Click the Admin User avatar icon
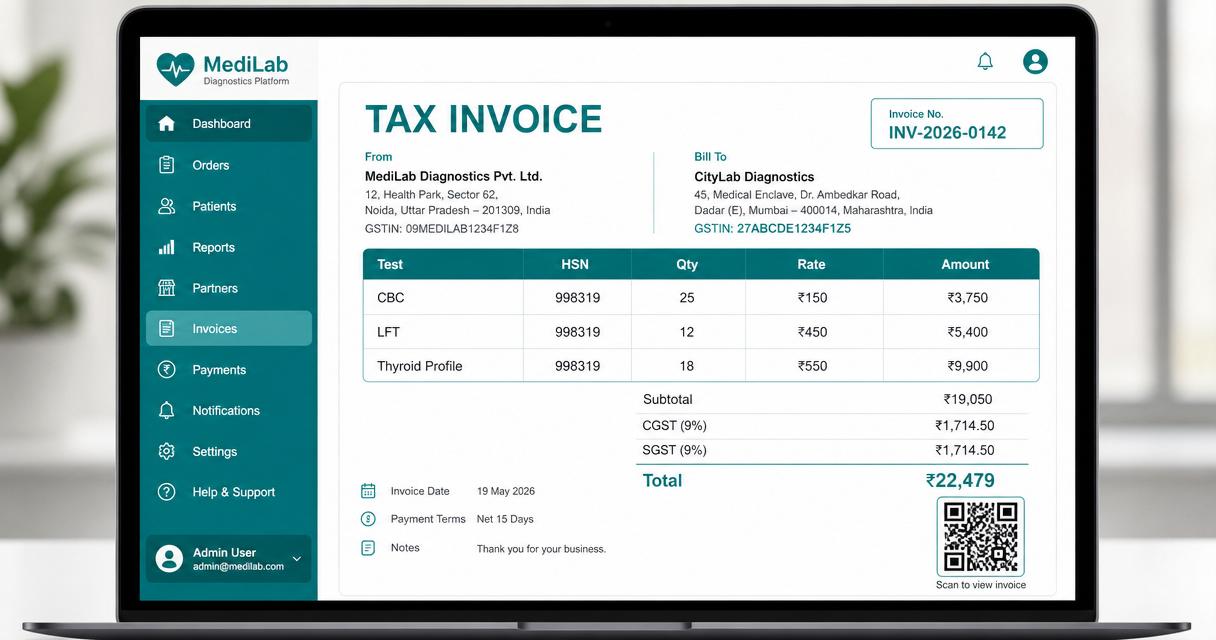This screenshot has width=1216, height=640. pyautogui.click(x=170, y=559)
